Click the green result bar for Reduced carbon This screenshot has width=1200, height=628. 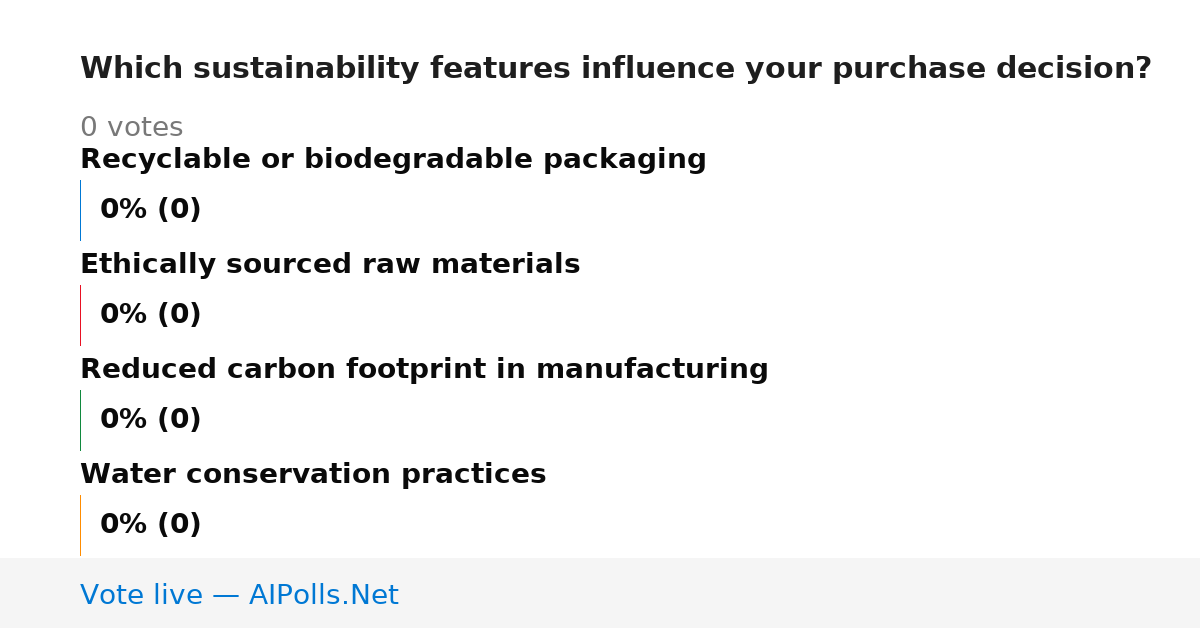[80, 420]
